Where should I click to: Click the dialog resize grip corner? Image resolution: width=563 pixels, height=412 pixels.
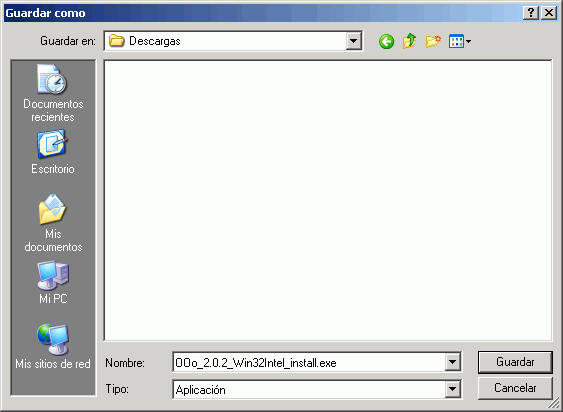[x=554, y=404]
